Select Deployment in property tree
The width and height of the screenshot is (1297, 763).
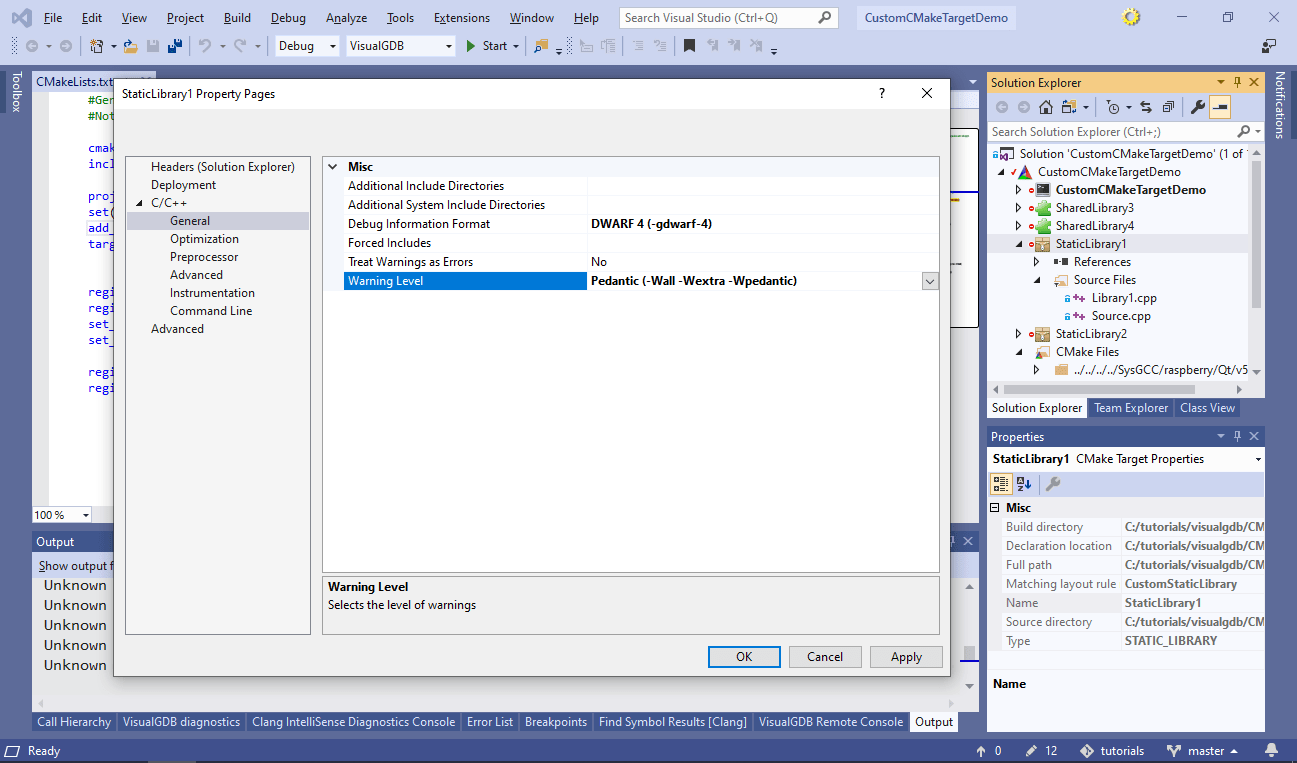coord(184,185)
